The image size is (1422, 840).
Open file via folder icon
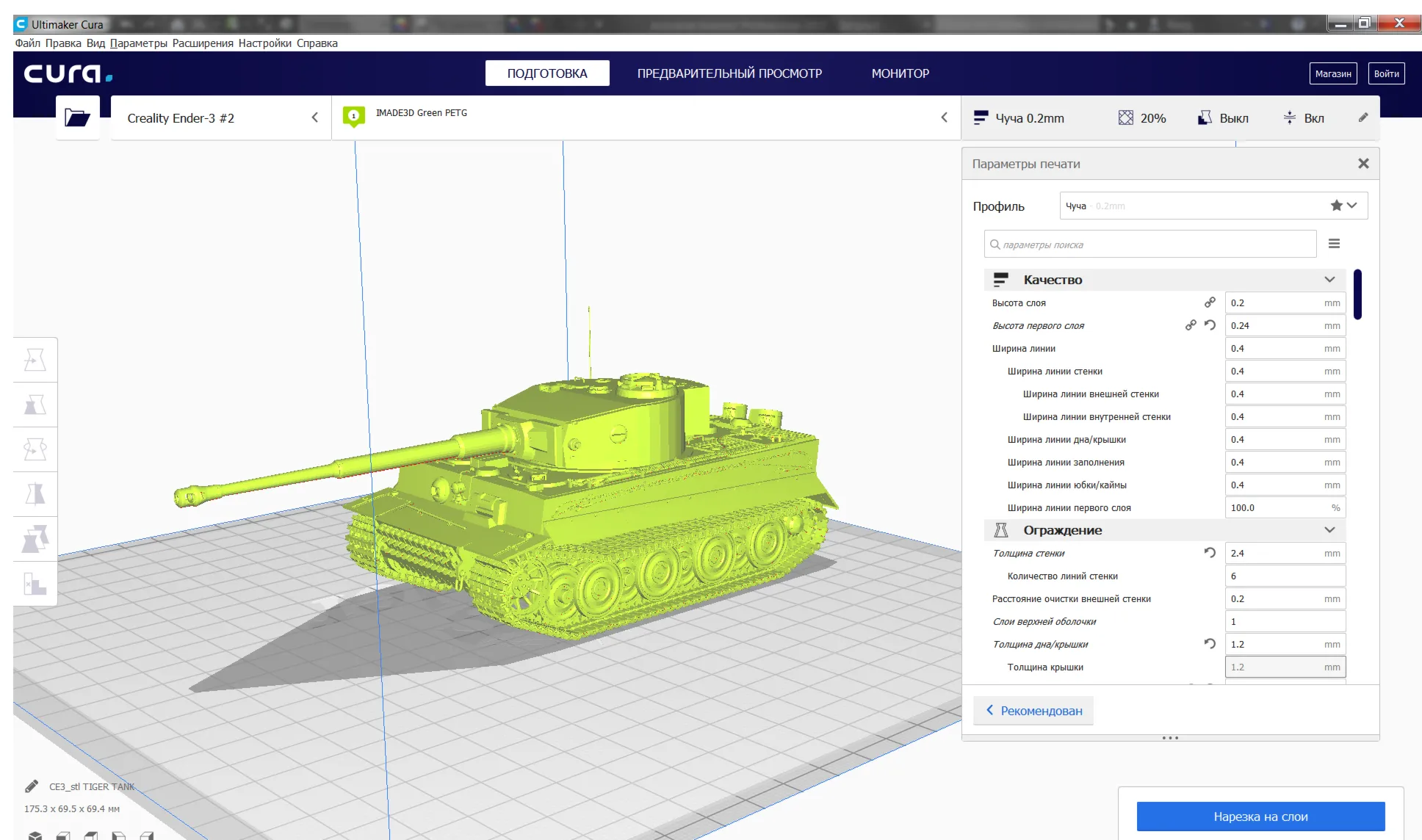click(77, 117)
